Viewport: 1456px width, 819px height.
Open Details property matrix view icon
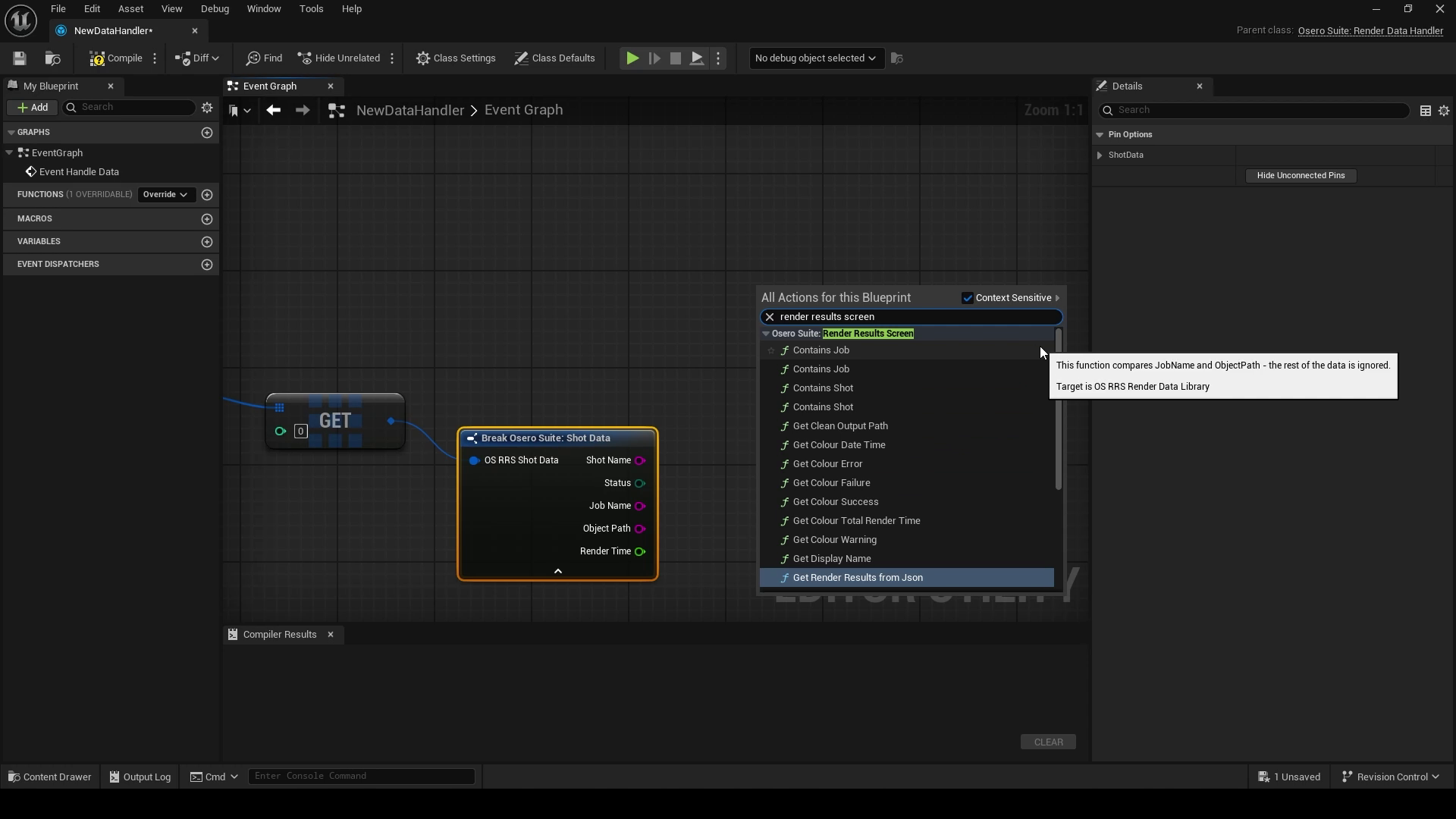click(1426, 111)
